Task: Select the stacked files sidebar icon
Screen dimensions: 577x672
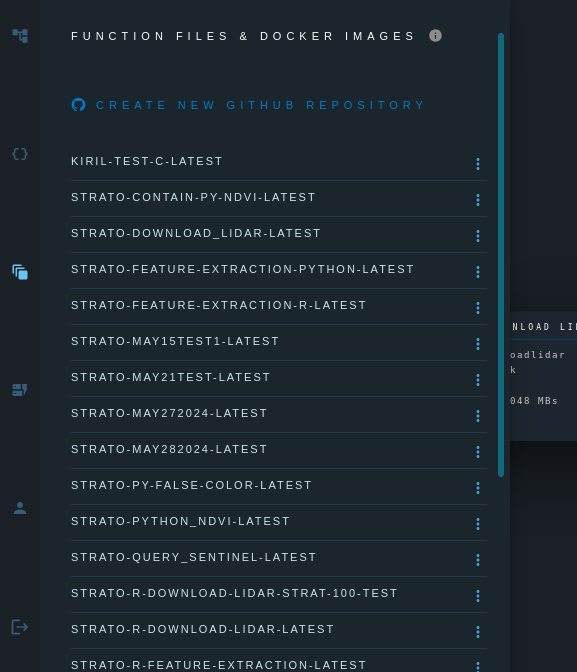Action: [20, 272]
